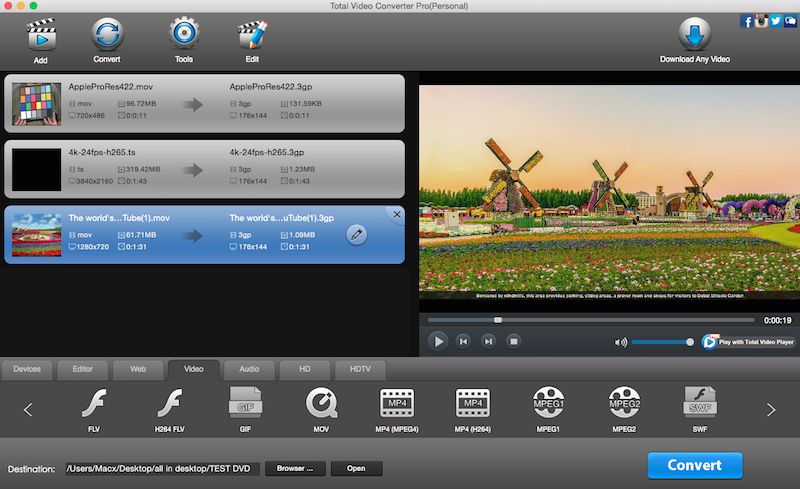Click the 131.59KB output size value

305,104
